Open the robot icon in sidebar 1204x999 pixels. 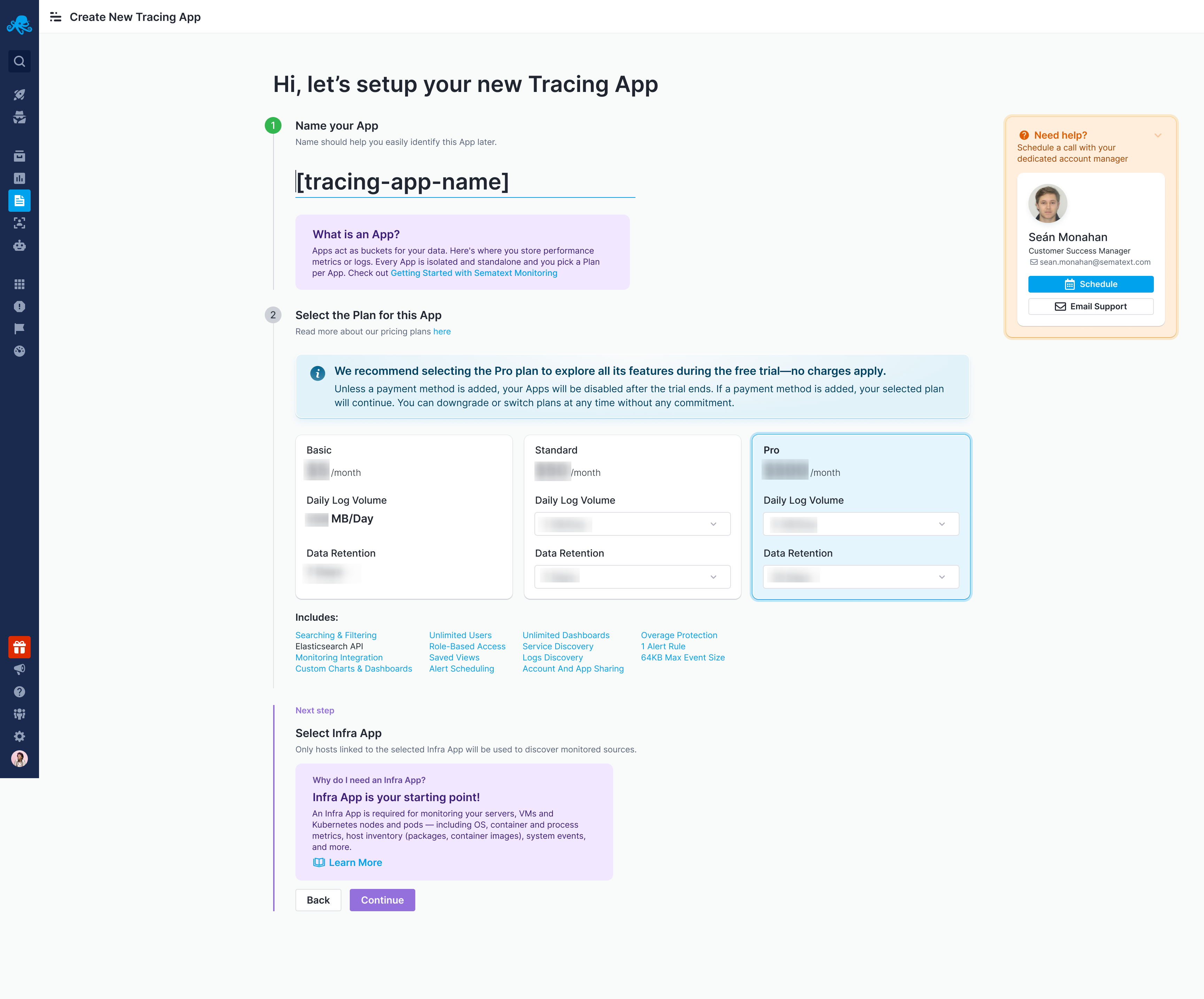point(20,245)
